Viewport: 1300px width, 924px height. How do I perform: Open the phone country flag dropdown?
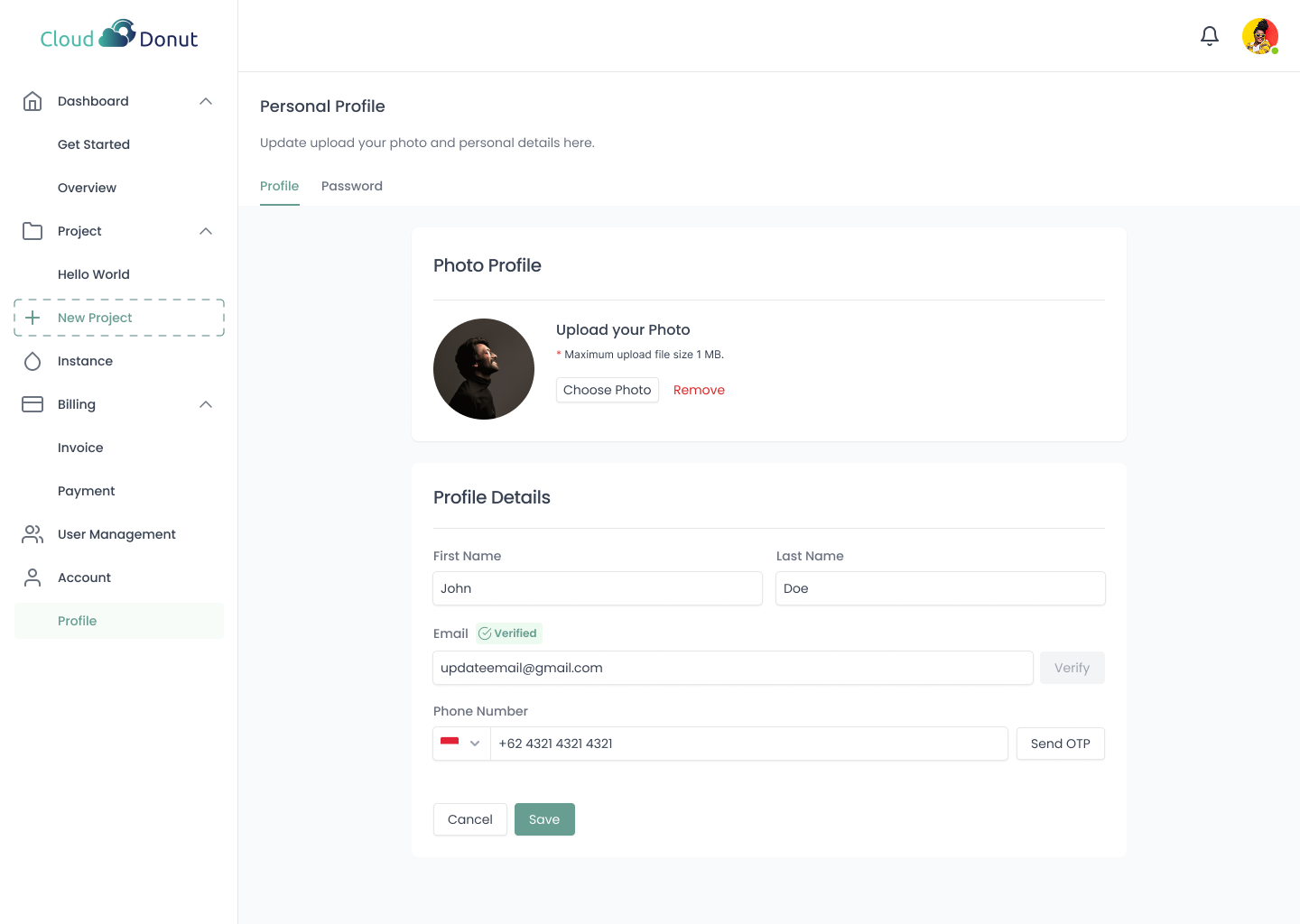(461, 744)
